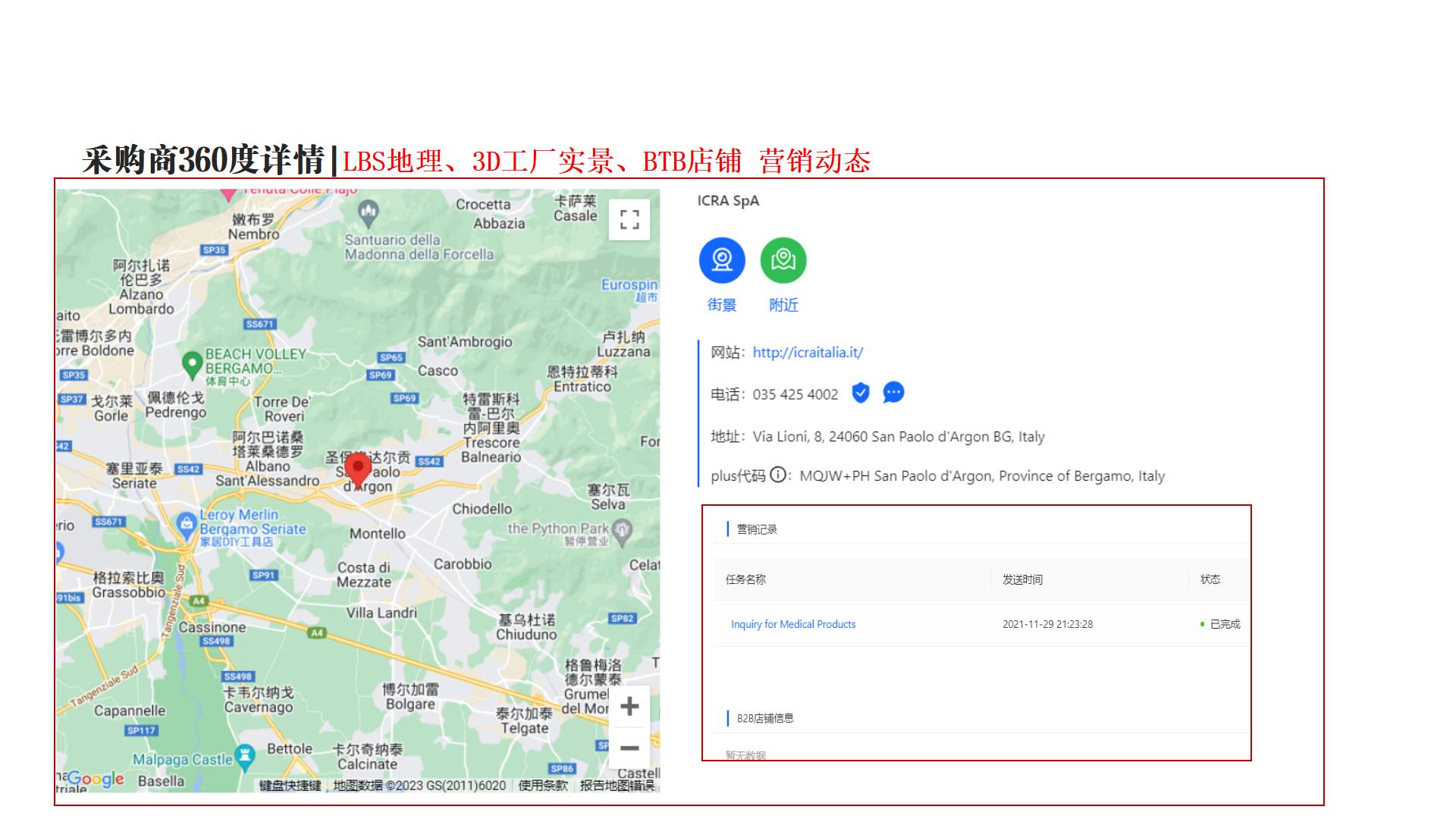Viewport: 1456px width, 819px height.
Task: Click the Villa Landri label on map
Action: (381, 613)
